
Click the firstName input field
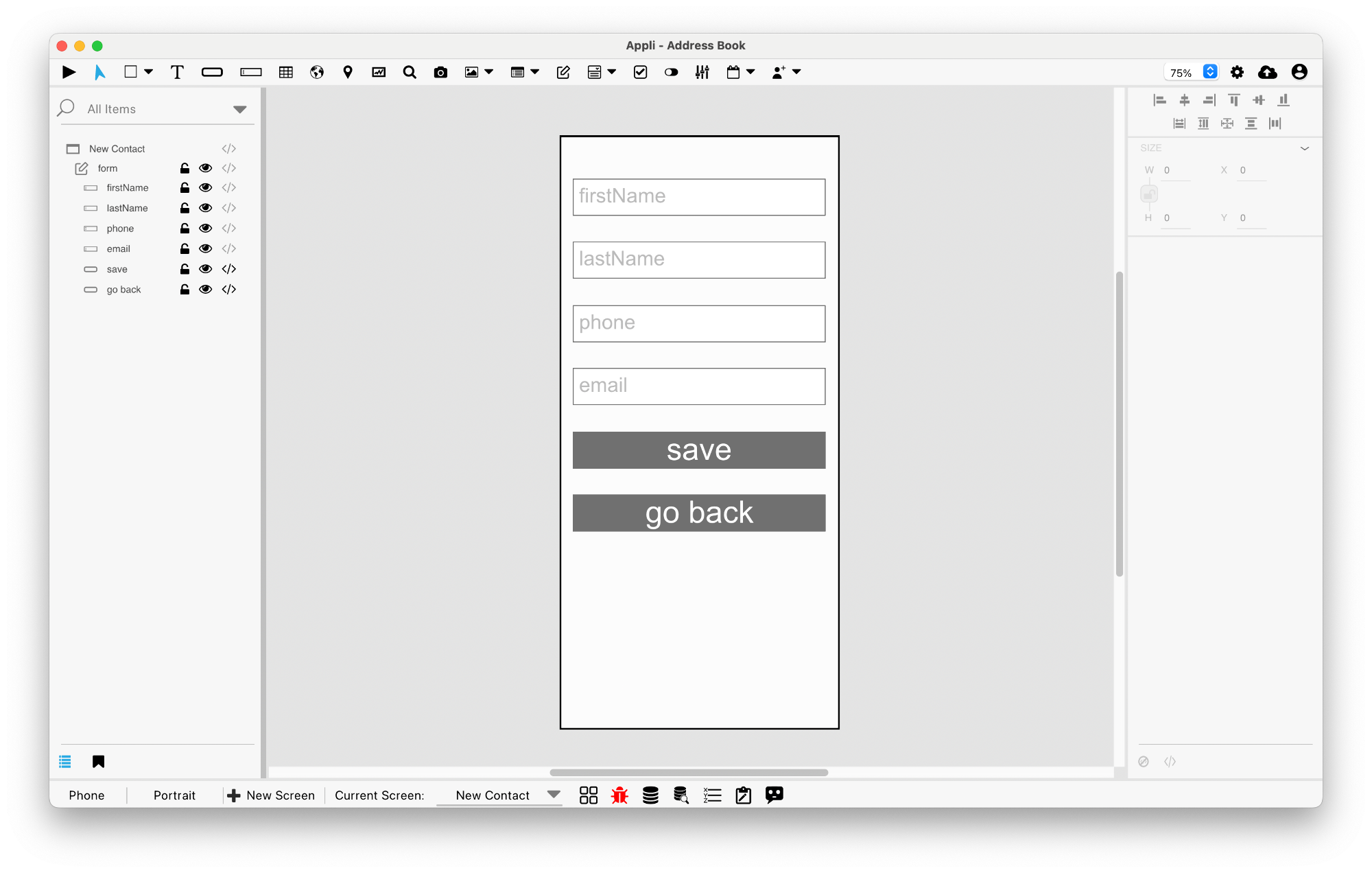(698, 196)
